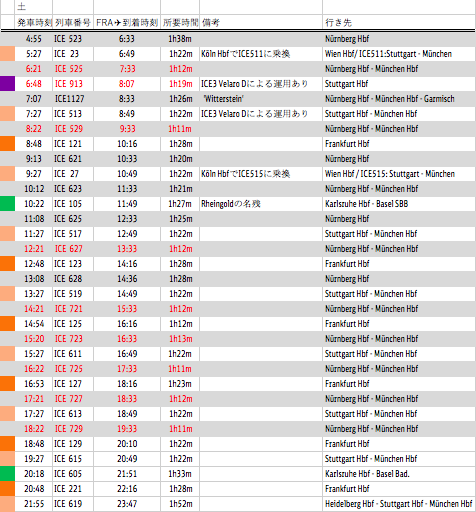The width and height of the screenshot is (476, 512).
Task: Click remark Rheingoldの名残
Action: 230,204
